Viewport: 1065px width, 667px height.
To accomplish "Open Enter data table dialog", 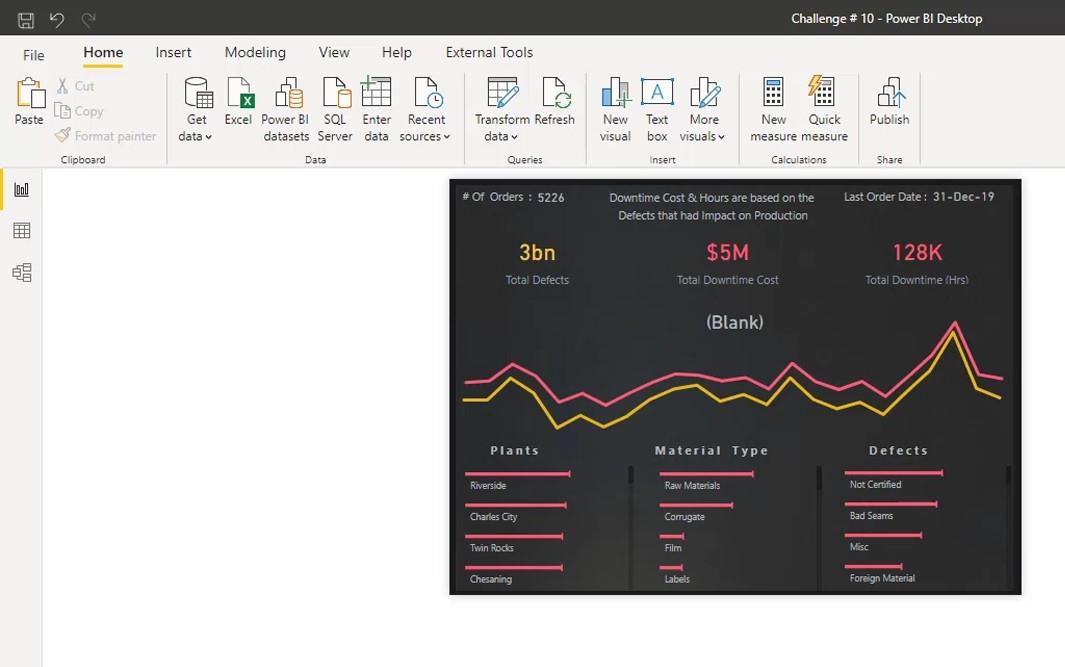I will tap(376, 109).
